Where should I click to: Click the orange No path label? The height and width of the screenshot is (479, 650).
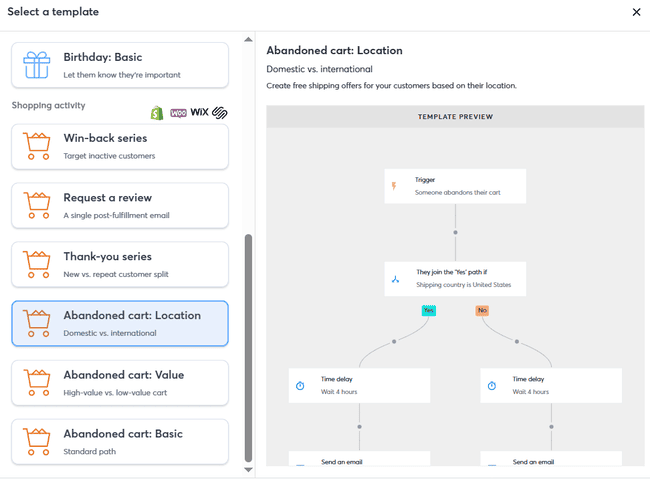481,310
